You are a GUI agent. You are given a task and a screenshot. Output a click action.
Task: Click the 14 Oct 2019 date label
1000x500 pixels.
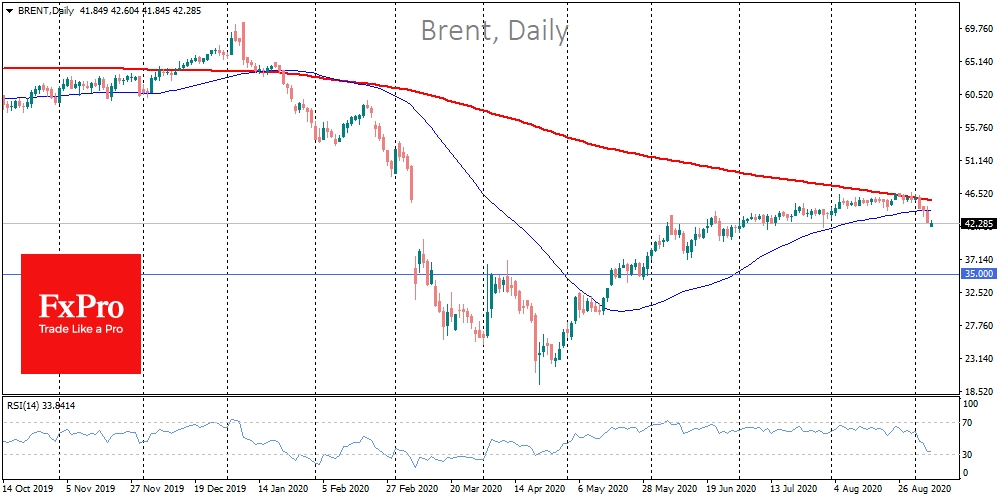click(x=27, y=487)
